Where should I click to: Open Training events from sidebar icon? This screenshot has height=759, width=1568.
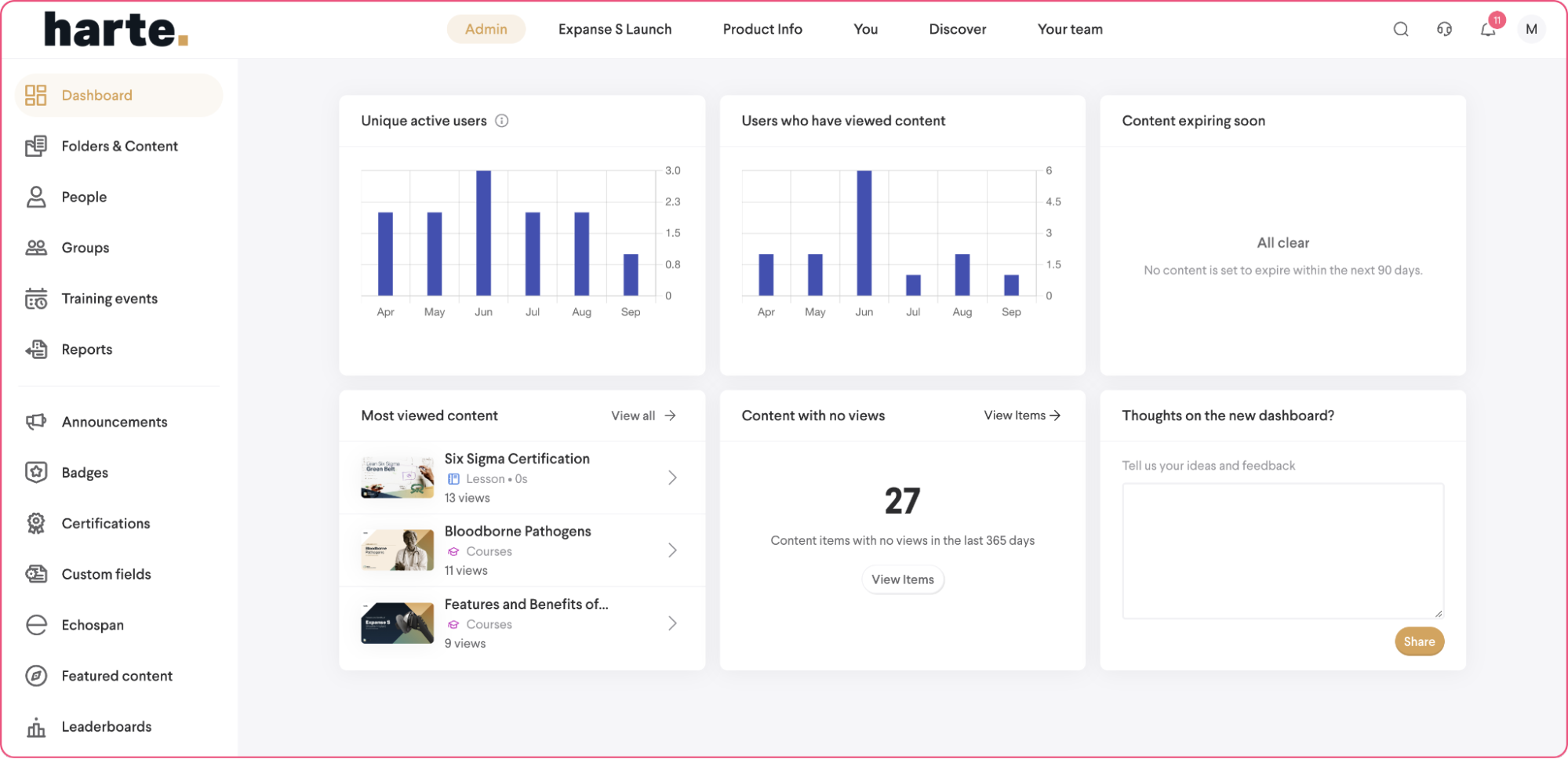pos(36,299)
